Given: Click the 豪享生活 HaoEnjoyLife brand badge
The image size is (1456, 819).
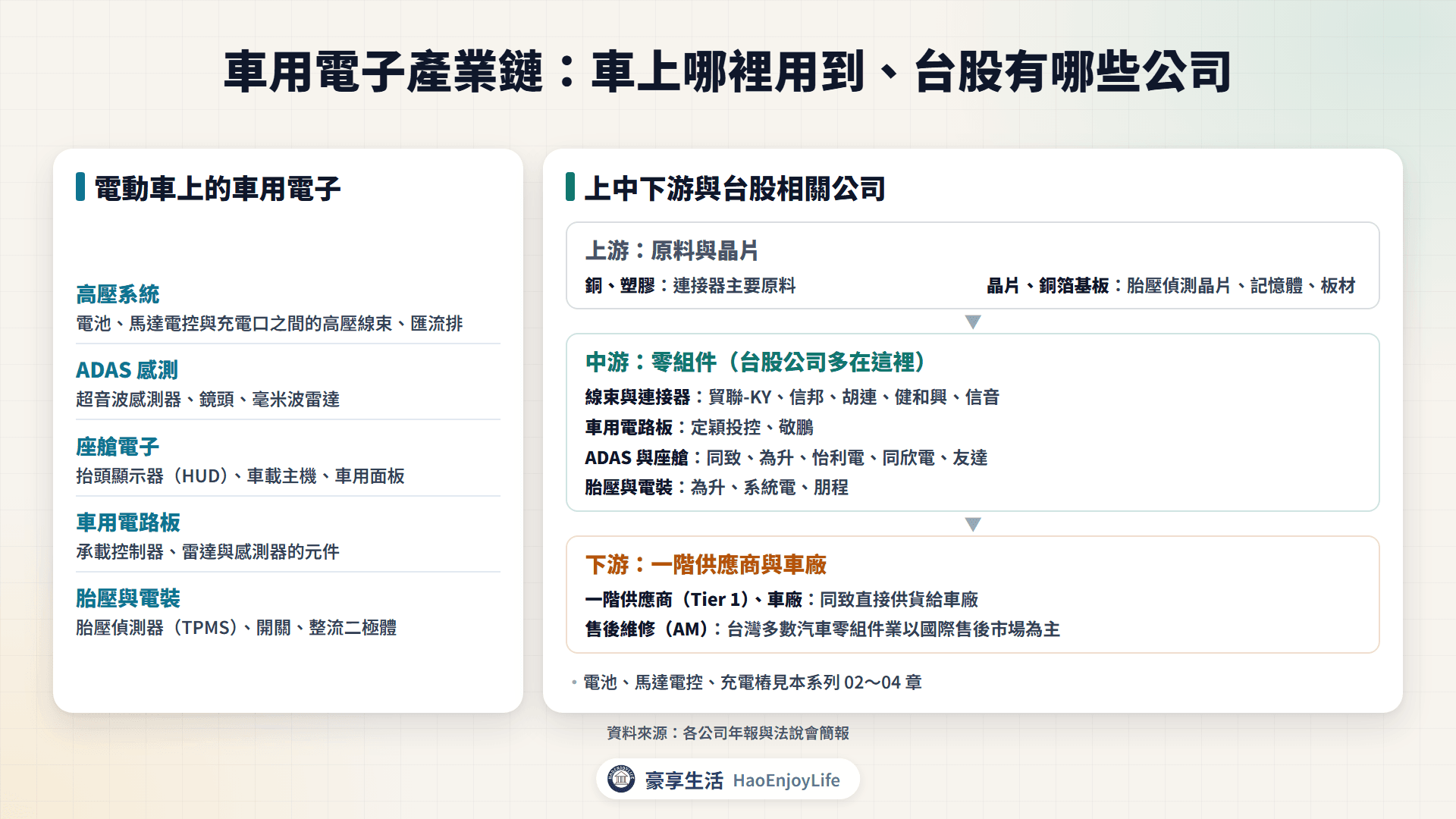Looking at the screenshot, I should tap(728, 779).
